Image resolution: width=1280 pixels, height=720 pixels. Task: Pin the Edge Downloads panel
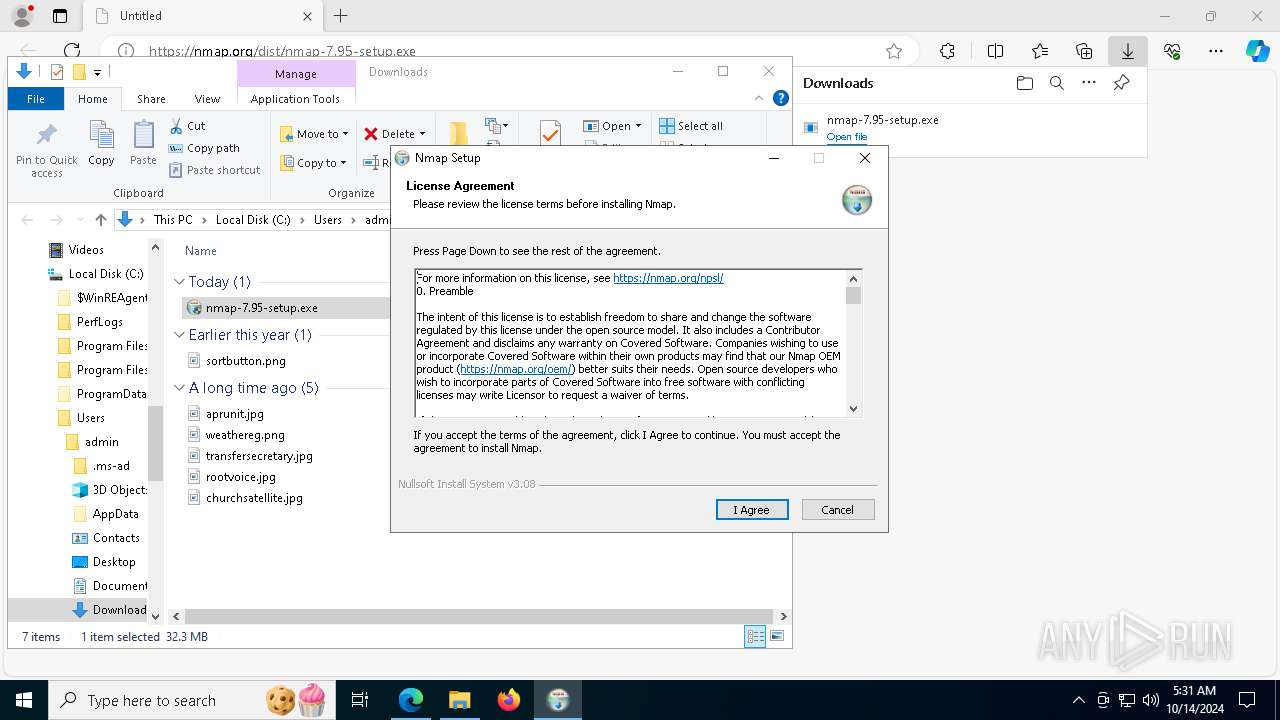(1121, 83)
